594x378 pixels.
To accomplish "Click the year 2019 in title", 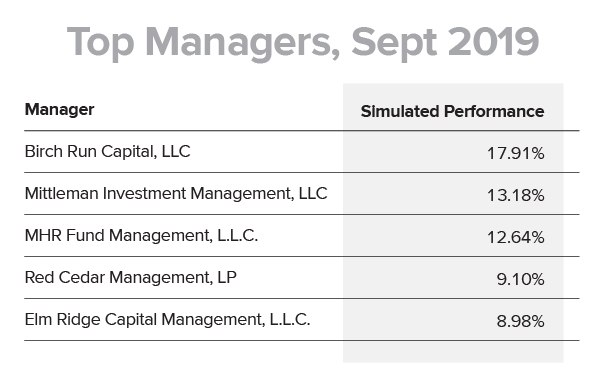I will (x=494, y=42).
